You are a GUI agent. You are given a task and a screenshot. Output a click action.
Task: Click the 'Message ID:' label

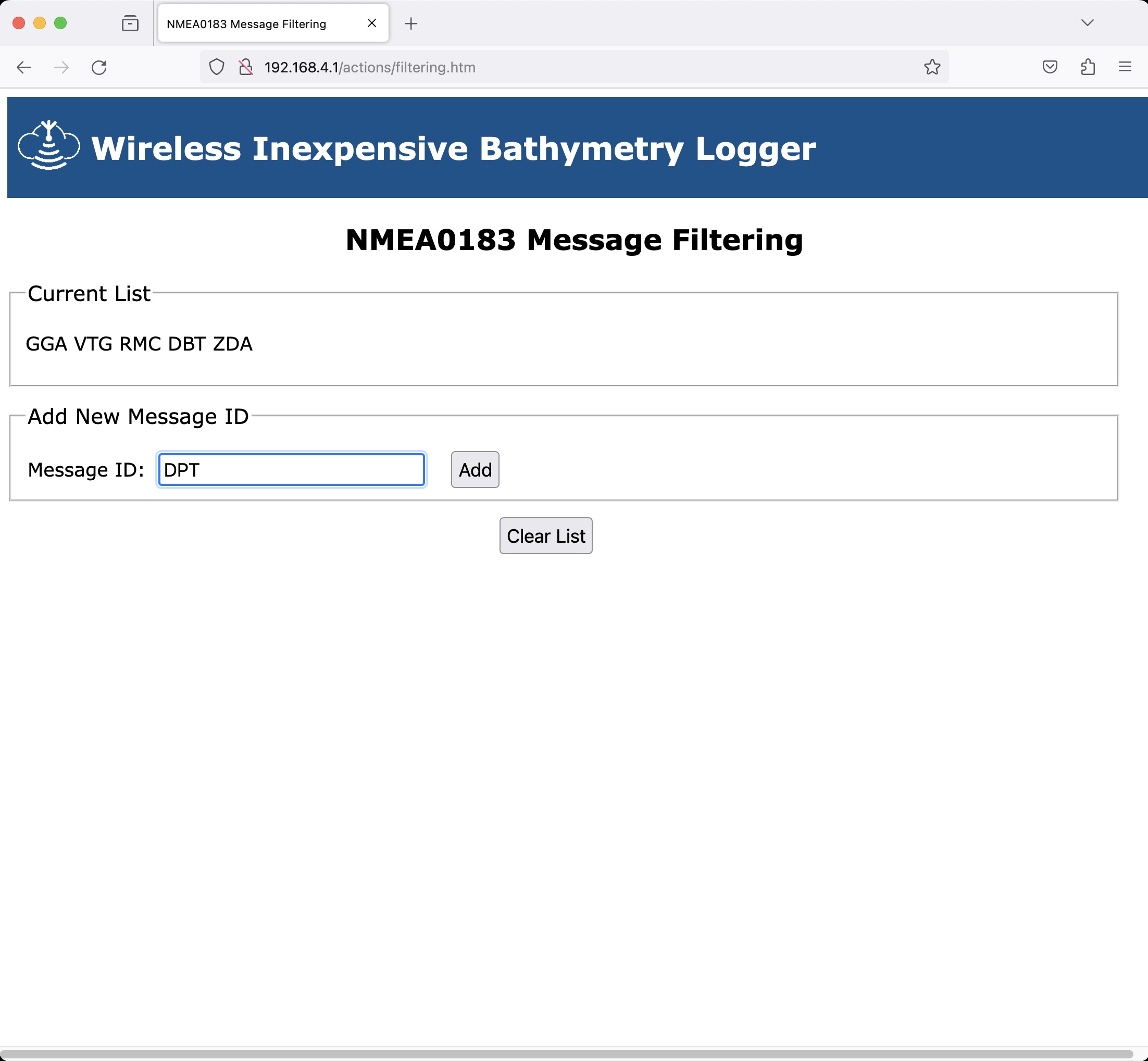coord(86,470)
